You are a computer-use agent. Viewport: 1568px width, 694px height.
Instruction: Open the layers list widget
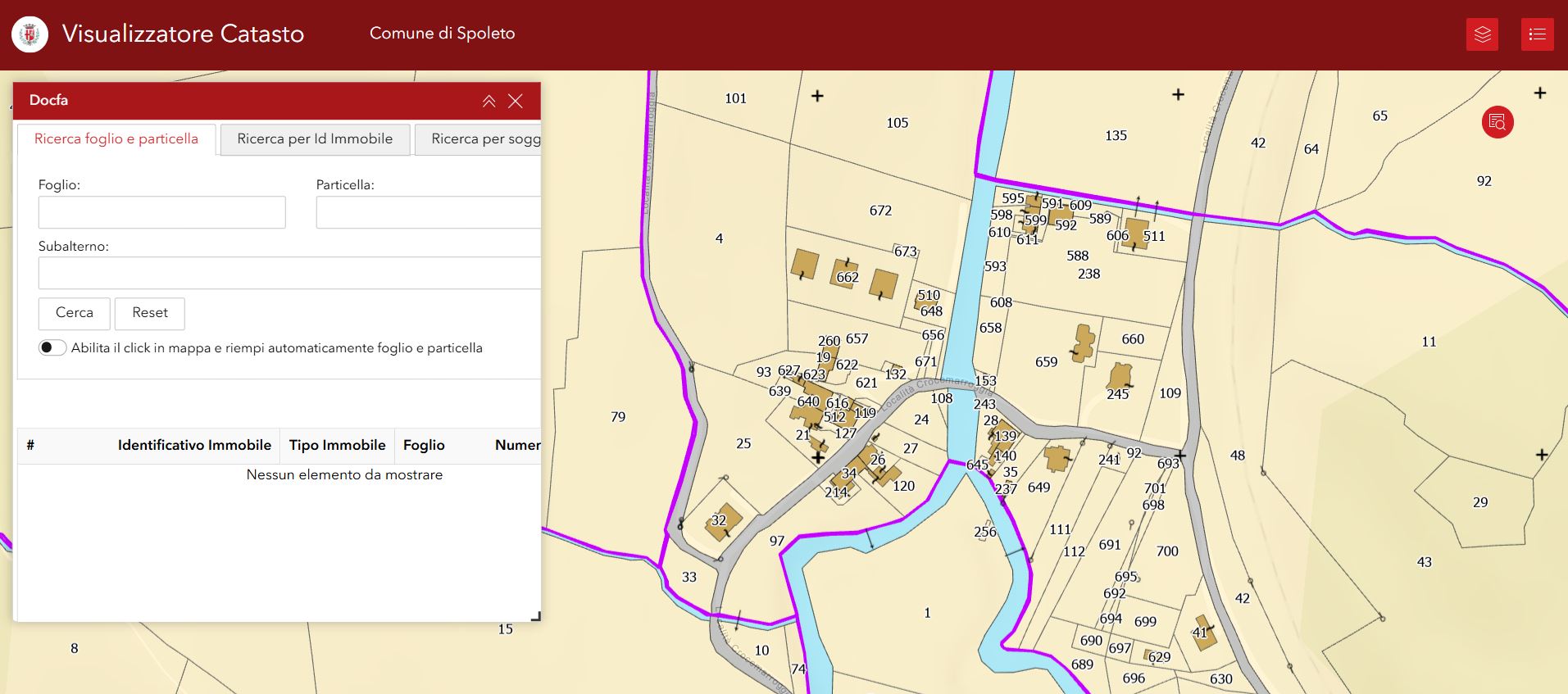click(1482, 34)
